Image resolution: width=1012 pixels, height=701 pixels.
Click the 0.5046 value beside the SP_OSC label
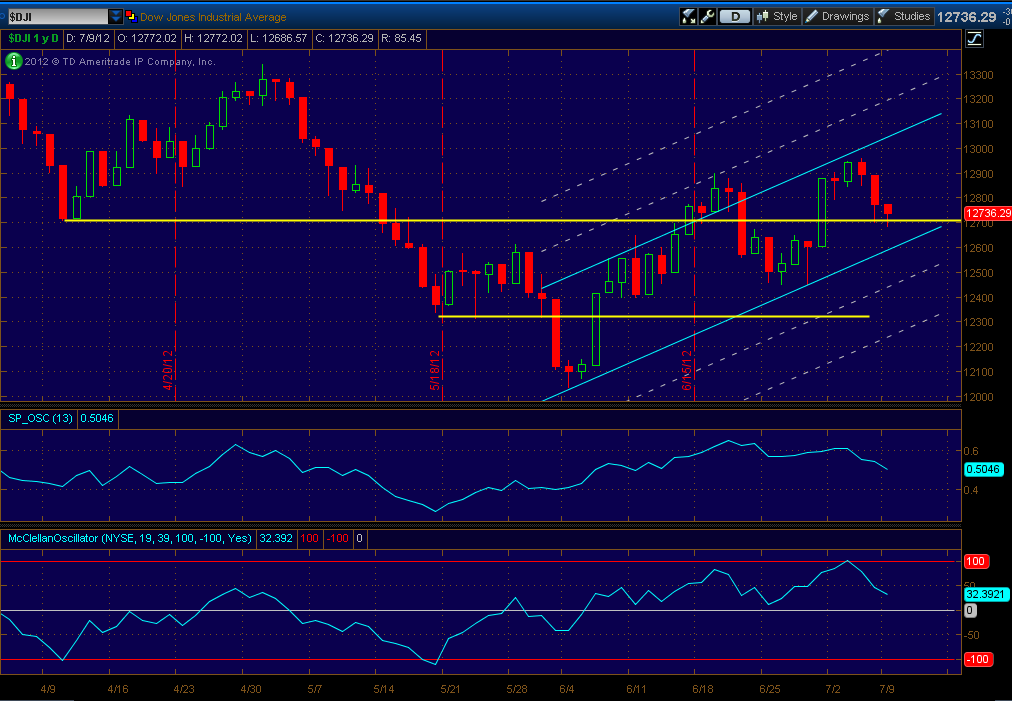coord(97,418)
